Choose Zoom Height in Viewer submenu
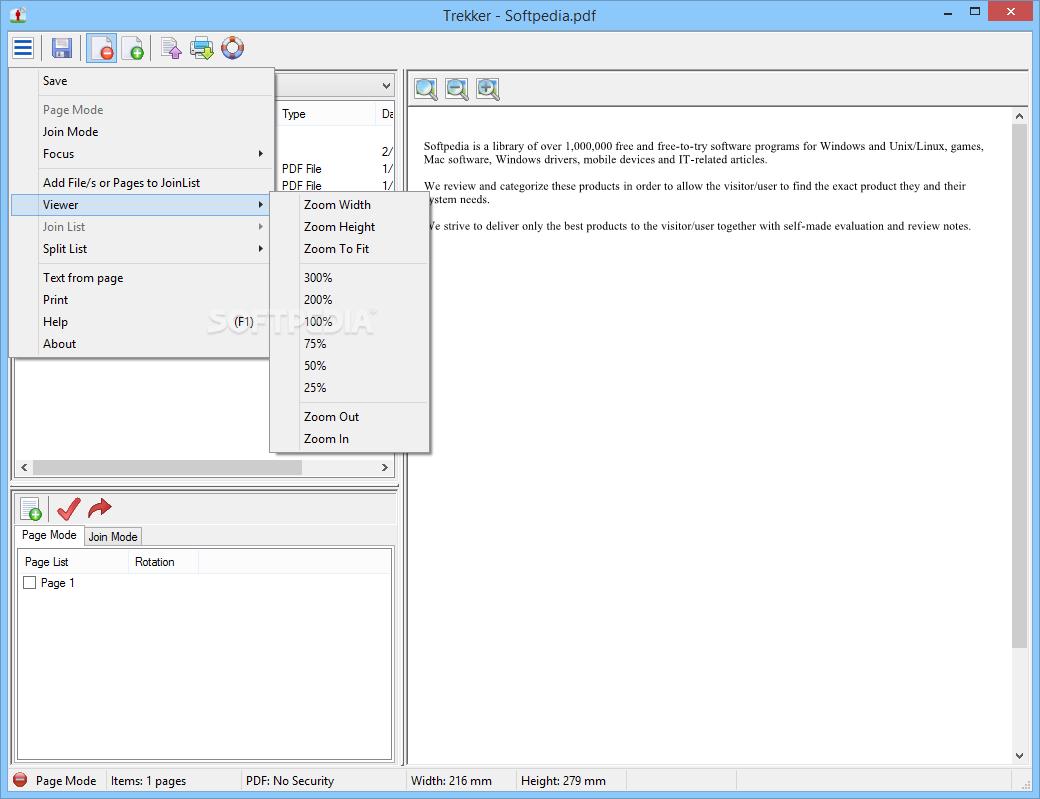 350,227
